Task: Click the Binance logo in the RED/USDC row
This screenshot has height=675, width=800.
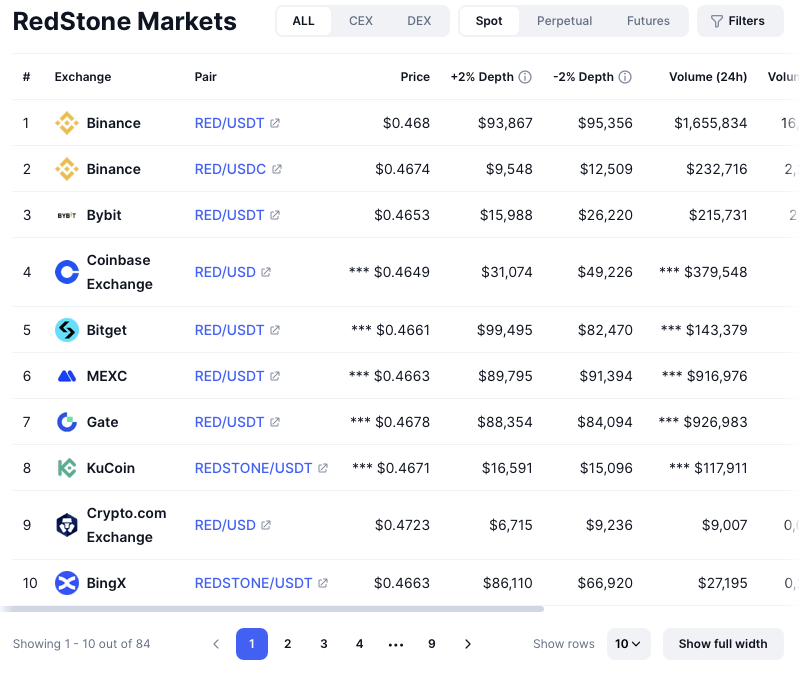Action: coord(67,169)
